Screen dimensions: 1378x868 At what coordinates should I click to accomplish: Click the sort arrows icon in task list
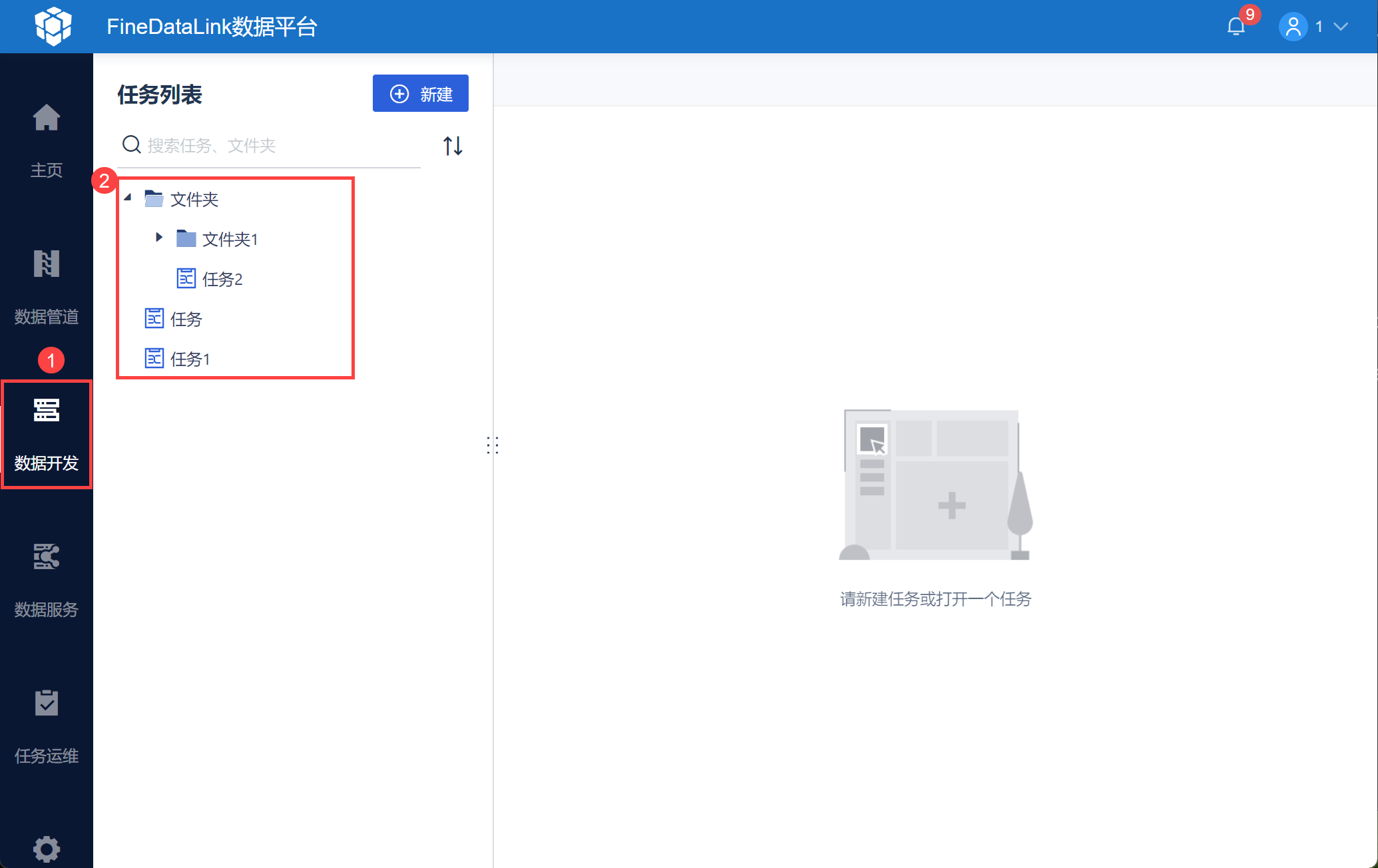(x=453, y=145)
